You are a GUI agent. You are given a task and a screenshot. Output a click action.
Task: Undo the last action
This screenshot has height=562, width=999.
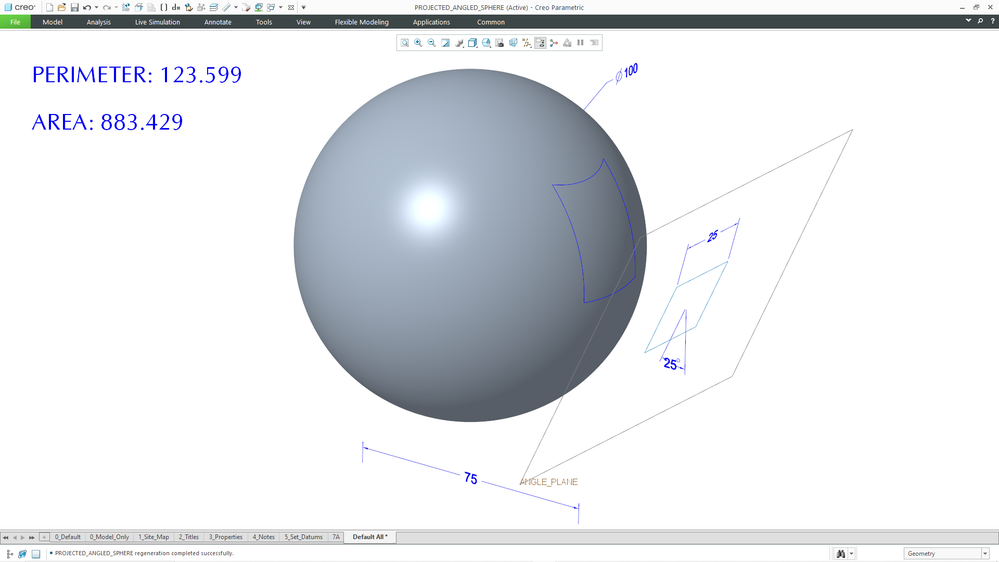[87, 8]
